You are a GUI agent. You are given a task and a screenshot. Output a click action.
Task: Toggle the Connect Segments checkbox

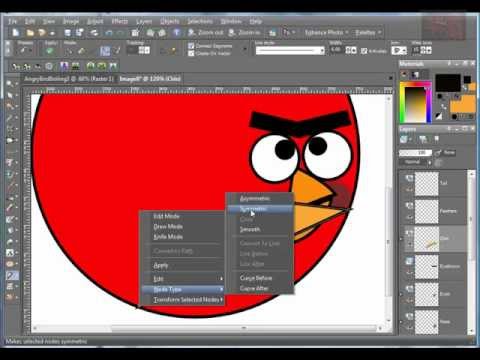[191, 46]
